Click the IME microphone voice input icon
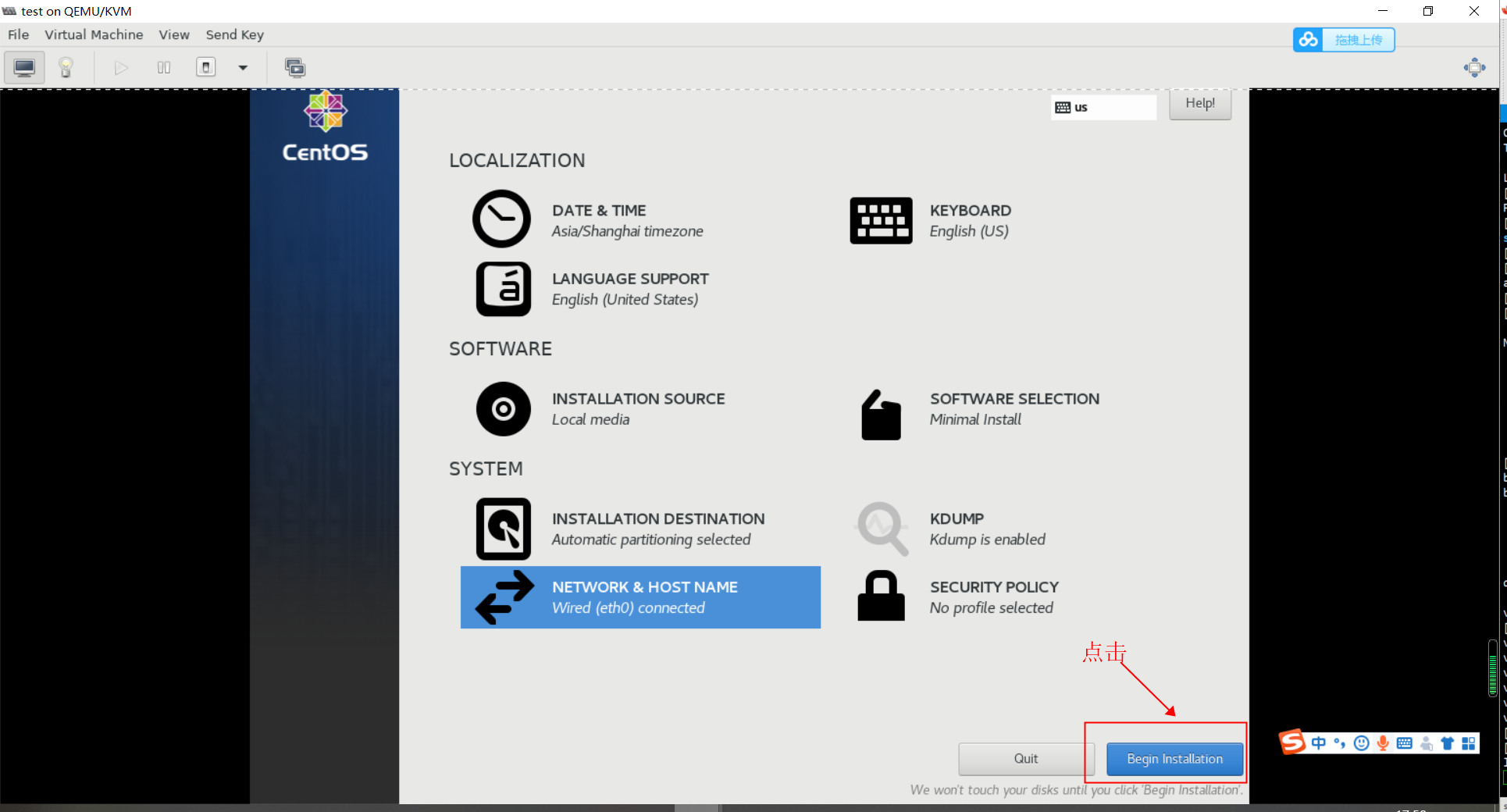Image resolution: width=1507 pixels, height=812 pixels. point(1383,743)
